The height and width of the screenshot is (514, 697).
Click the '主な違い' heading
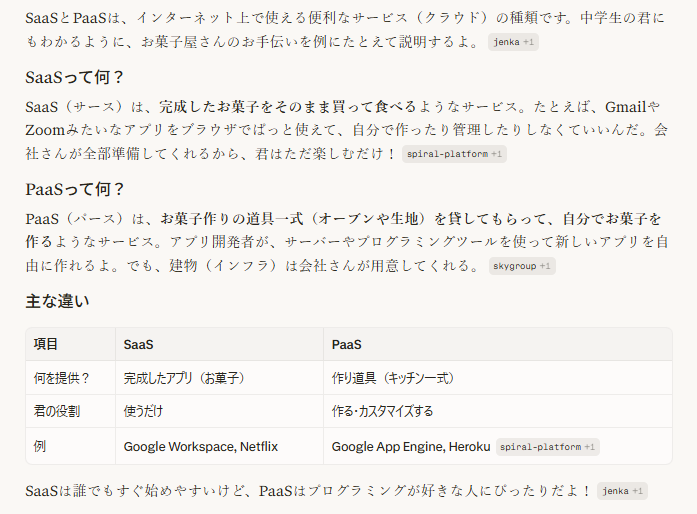click(x=57, y=301)
